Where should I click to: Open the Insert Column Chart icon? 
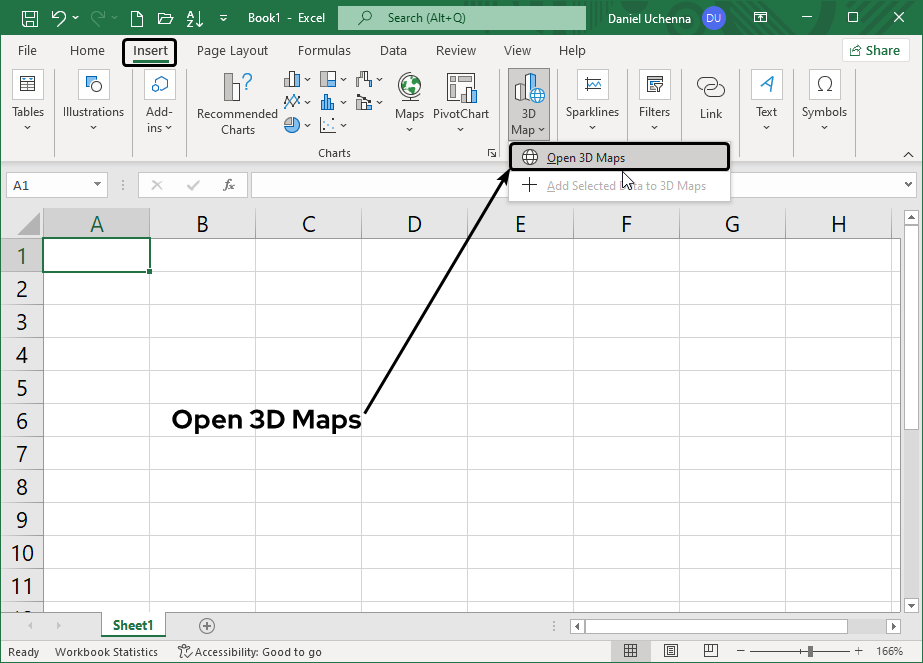click(293, 79)
